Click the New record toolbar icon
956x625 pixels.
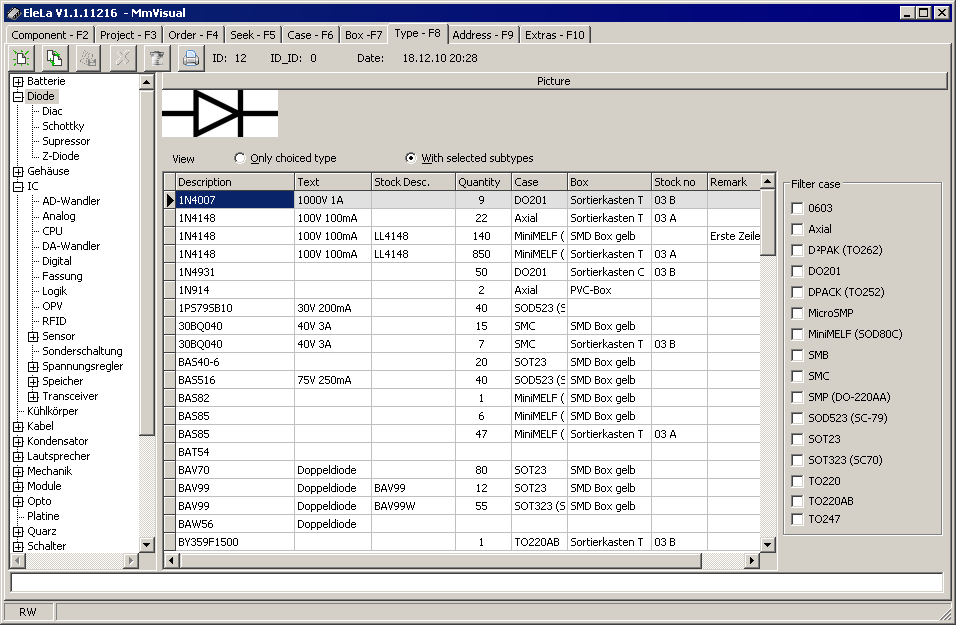(21, 58)
